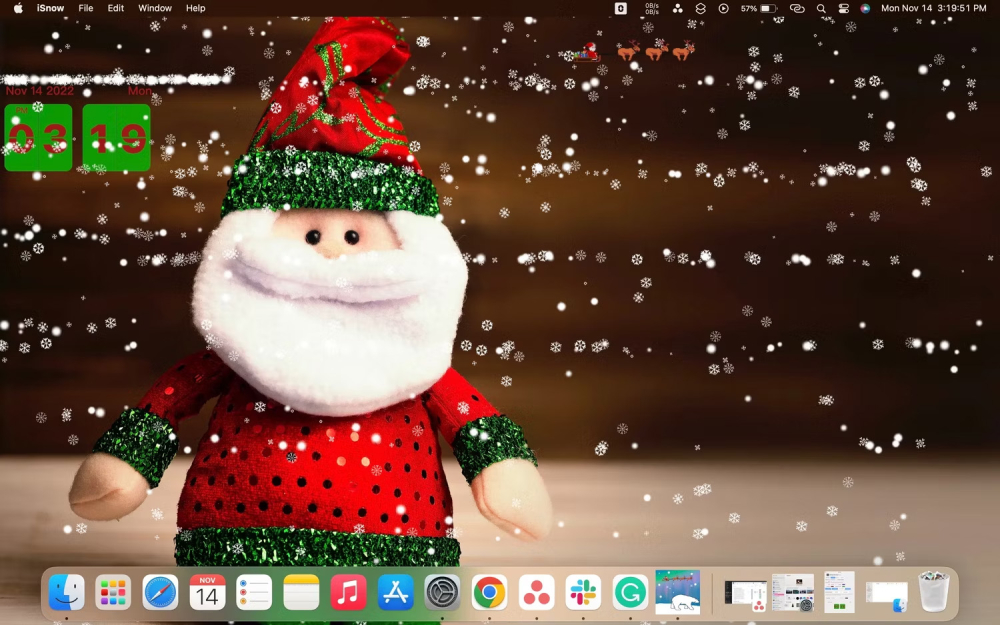The image size is (1000, 625).
Task: Click the iSnow polar bear Dock icon
Action: pyautogui.click(x=677, y=592)
